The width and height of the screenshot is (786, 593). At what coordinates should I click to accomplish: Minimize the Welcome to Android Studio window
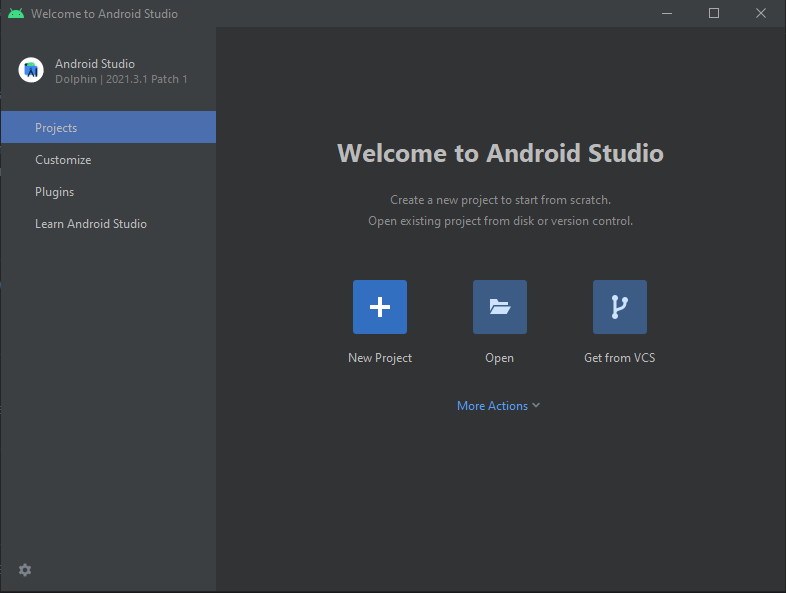click(x=667, y=14)
